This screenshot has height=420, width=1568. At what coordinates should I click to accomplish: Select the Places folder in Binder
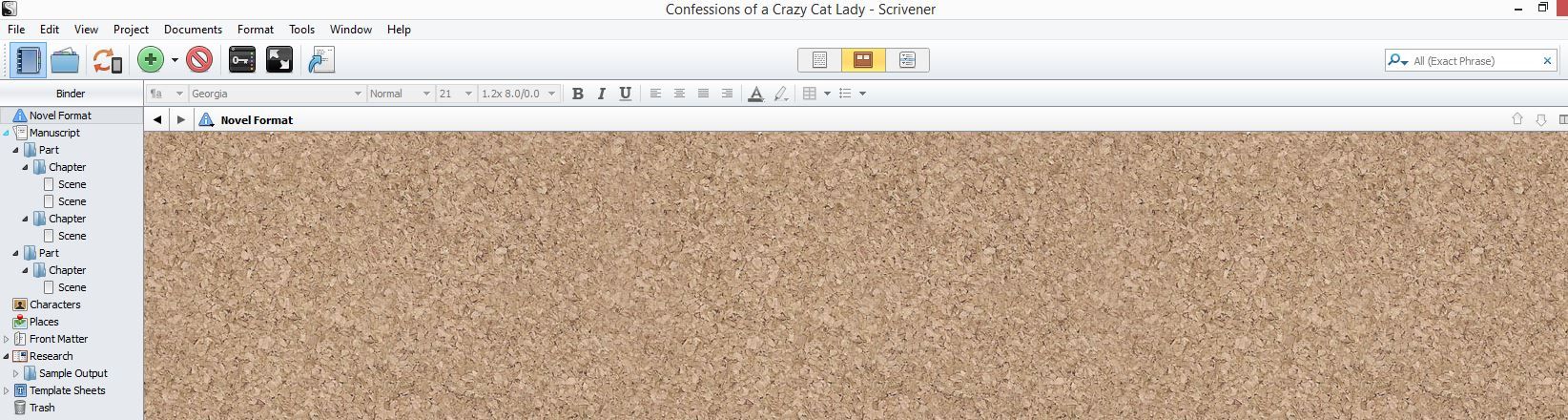tap(44, 322)
